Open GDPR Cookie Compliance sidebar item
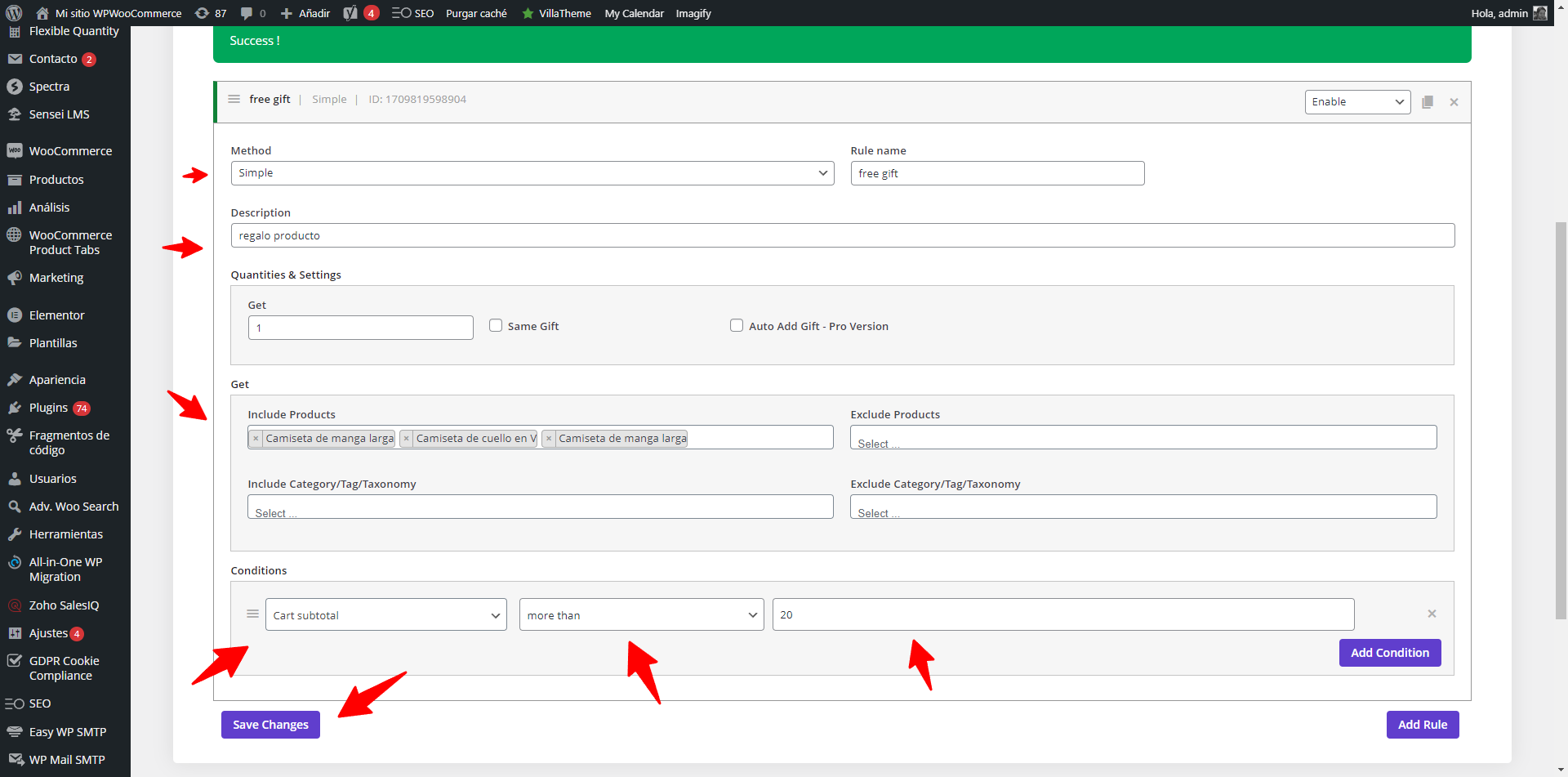The height and width of the screenshot is (777, 1568). coord(65,668)
